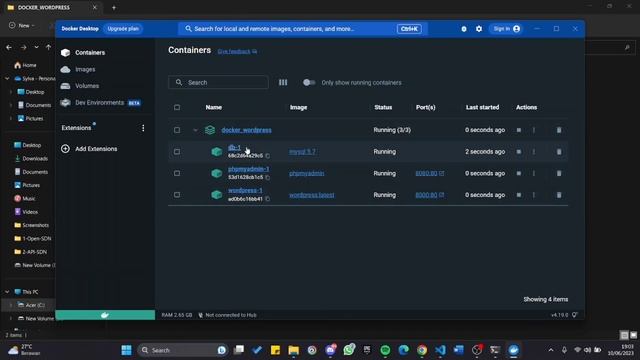This screenshot has width=640, height=360.
Task: Open the wordpress-1 container link
Action: point(245,190)
